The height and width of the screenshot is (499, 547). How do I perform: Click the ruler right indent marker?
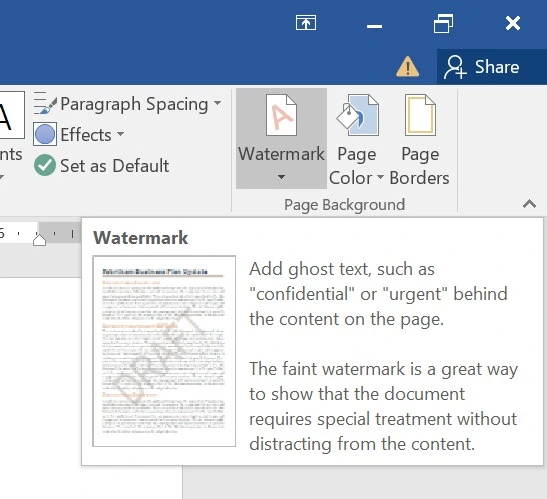click(x=39, y=239)
